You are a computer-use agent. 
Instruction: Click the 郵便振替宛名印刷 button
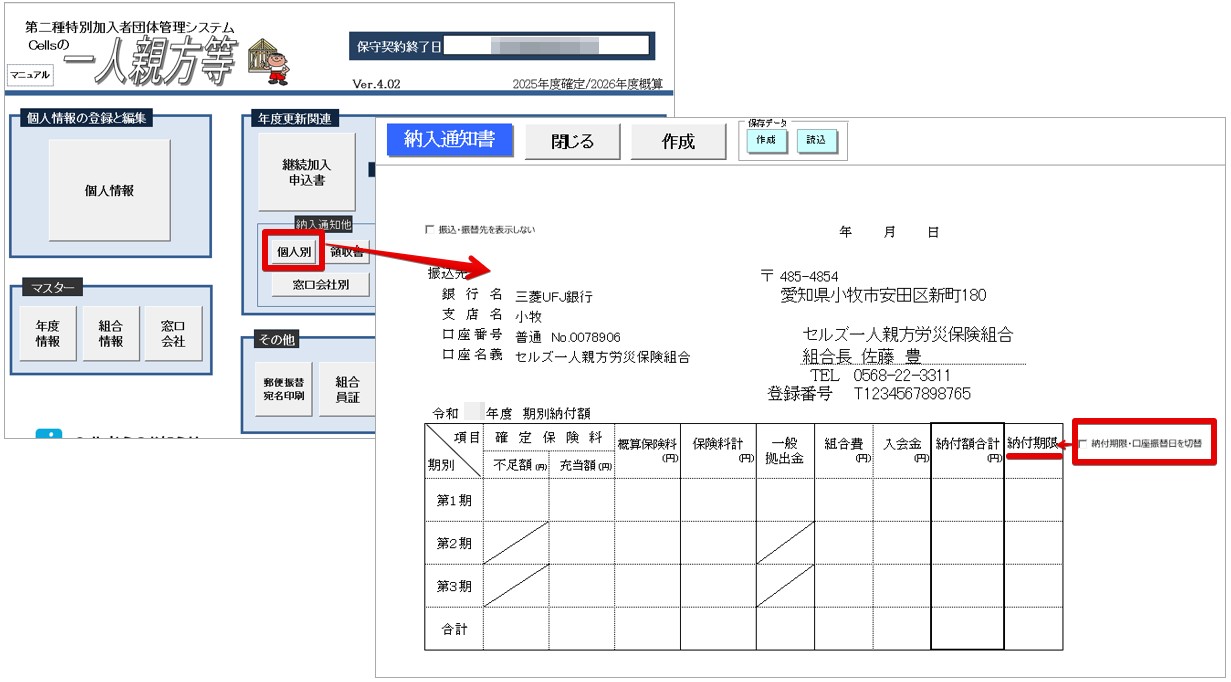click(285, 388)
